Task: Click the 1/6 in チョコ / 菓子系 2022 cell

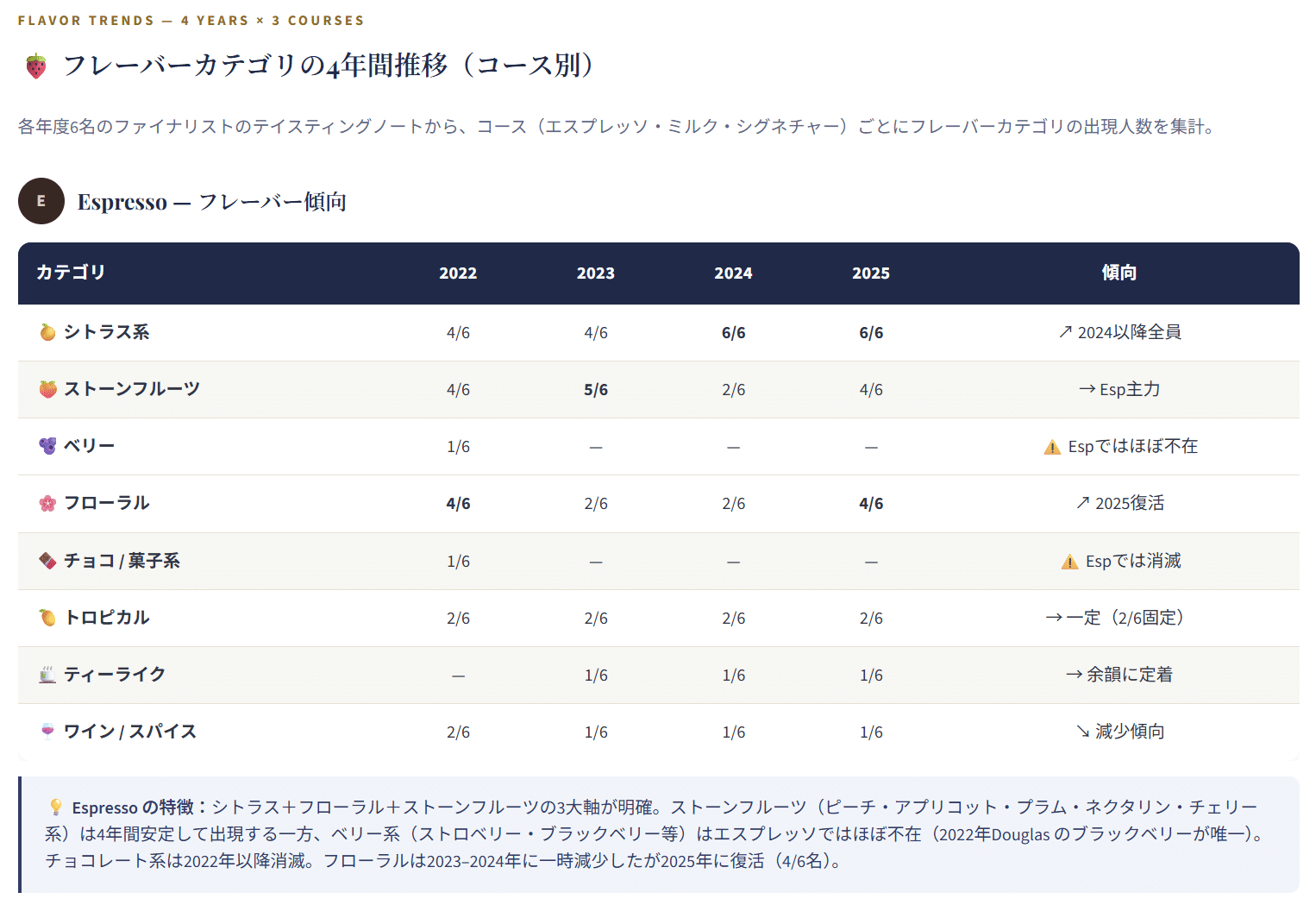Action: tap(458, 562)
